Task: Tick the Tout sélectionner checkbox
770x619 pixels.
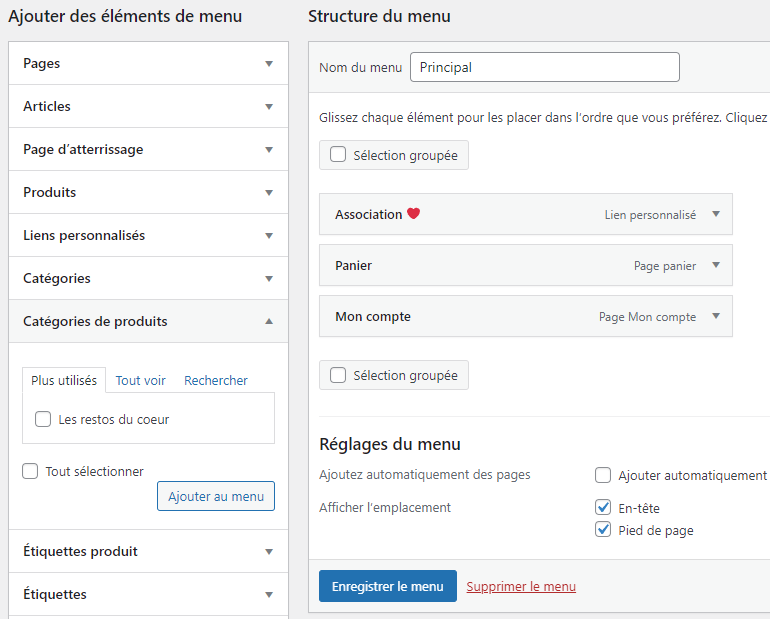Action: click(30, 471)
